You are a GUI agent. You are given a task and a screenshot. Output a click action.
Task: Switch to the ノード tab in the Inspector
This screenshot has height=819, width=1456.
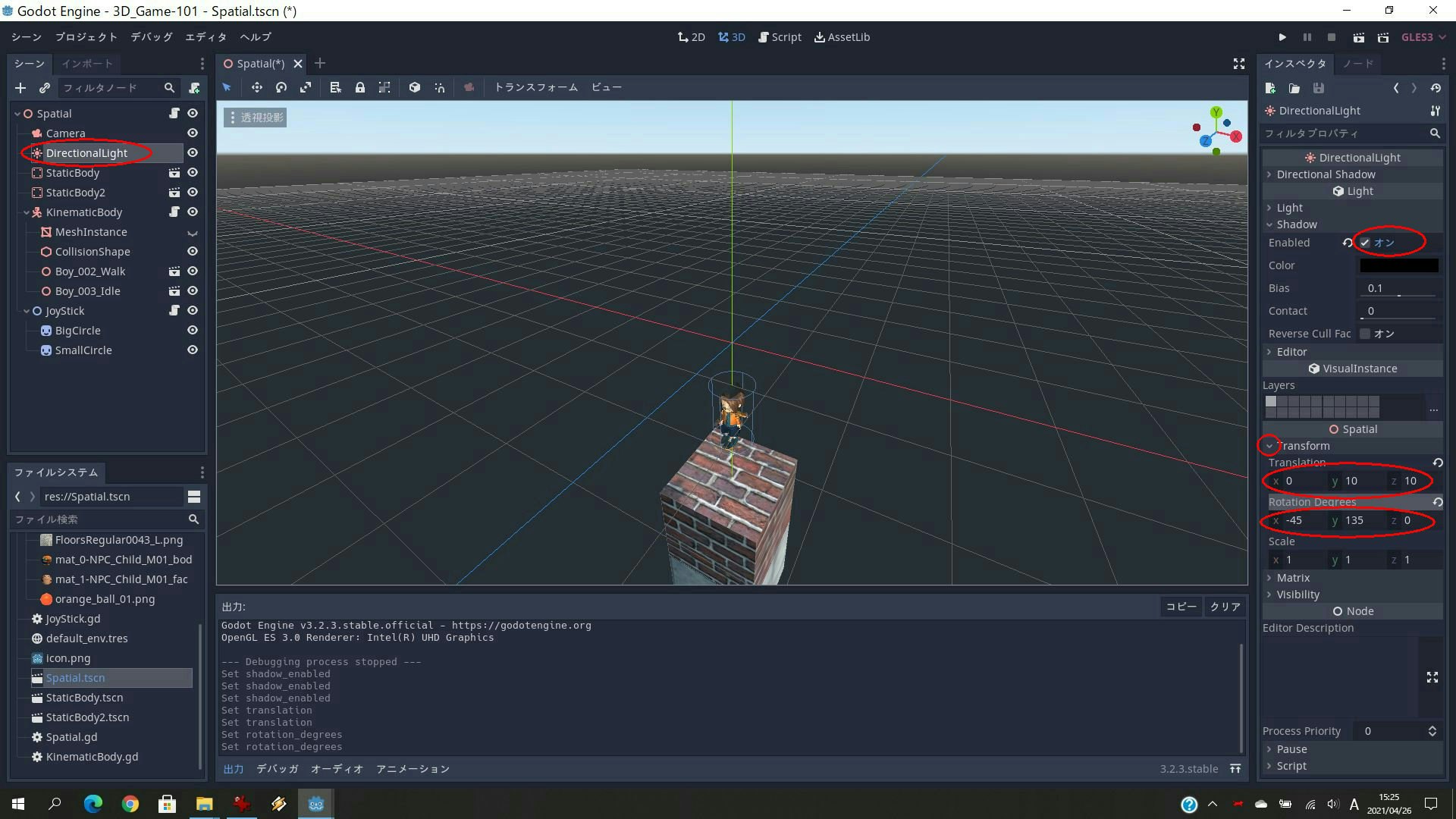coord(1358,64)
